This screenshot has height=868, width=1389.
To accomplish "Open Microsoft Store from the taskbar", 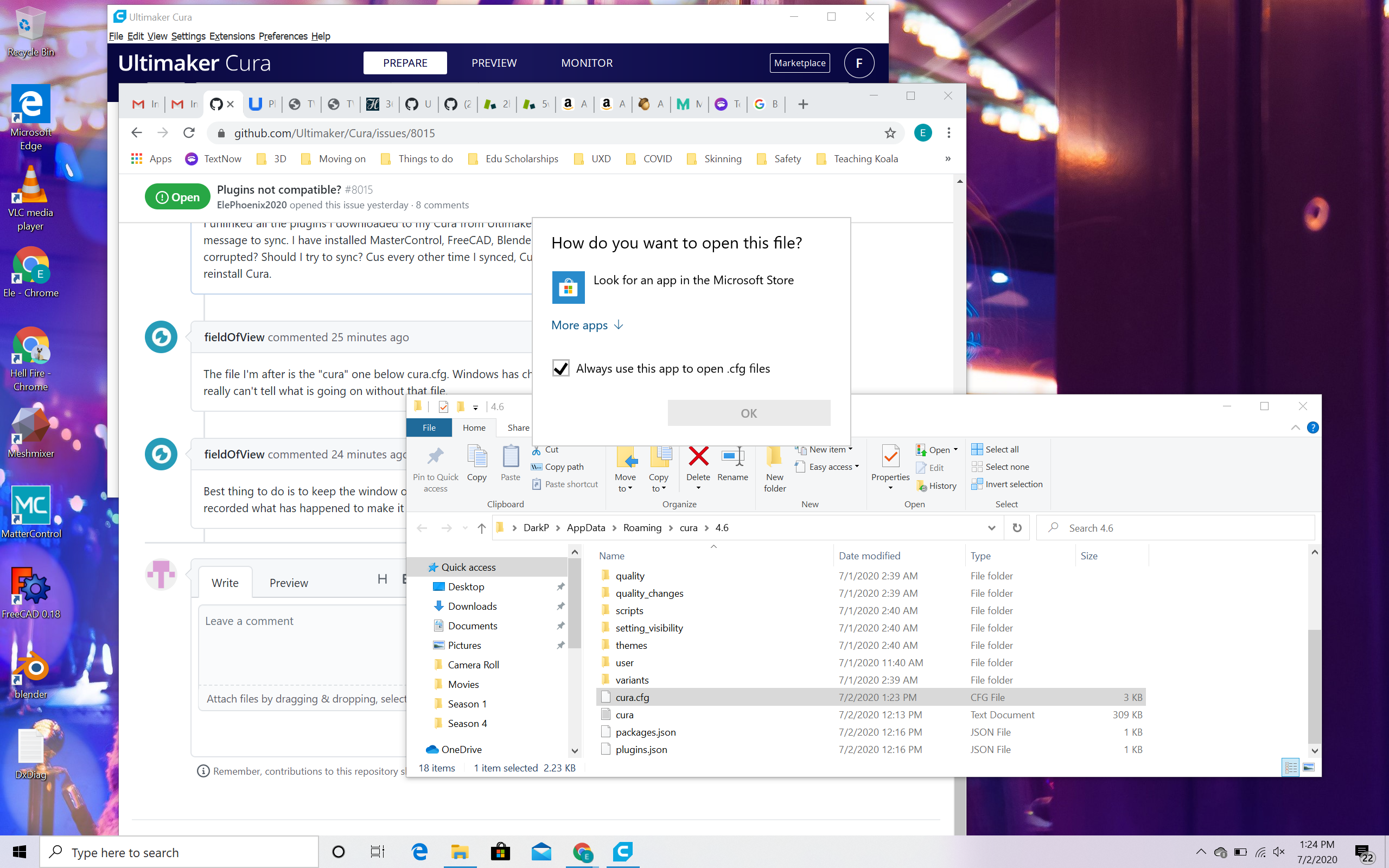I will 500,852.
